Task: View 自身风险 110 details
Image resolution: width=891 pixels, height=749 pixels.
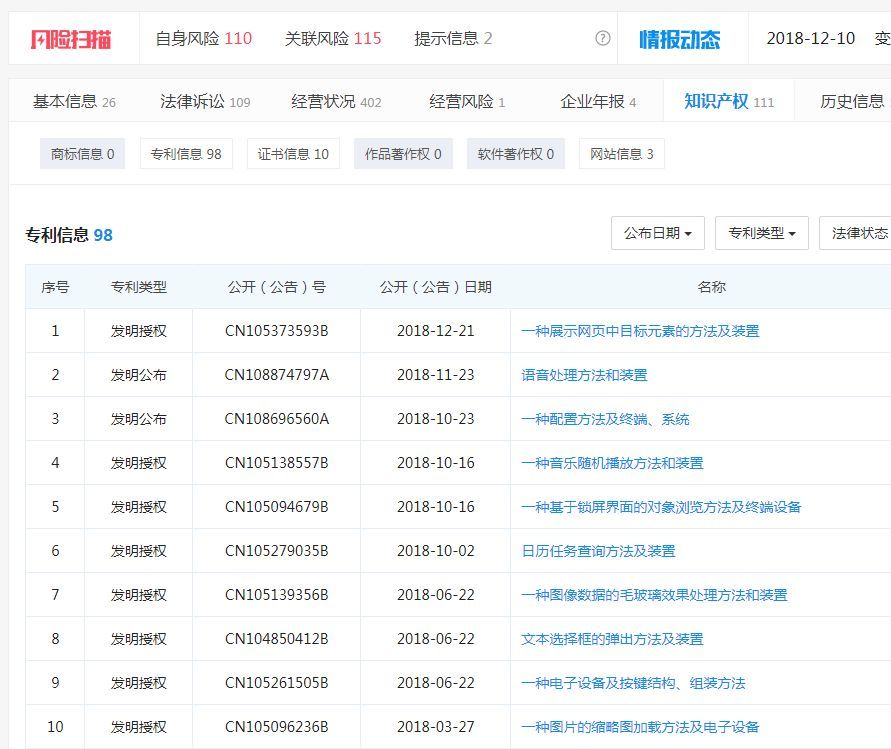Action: point(203,38)
